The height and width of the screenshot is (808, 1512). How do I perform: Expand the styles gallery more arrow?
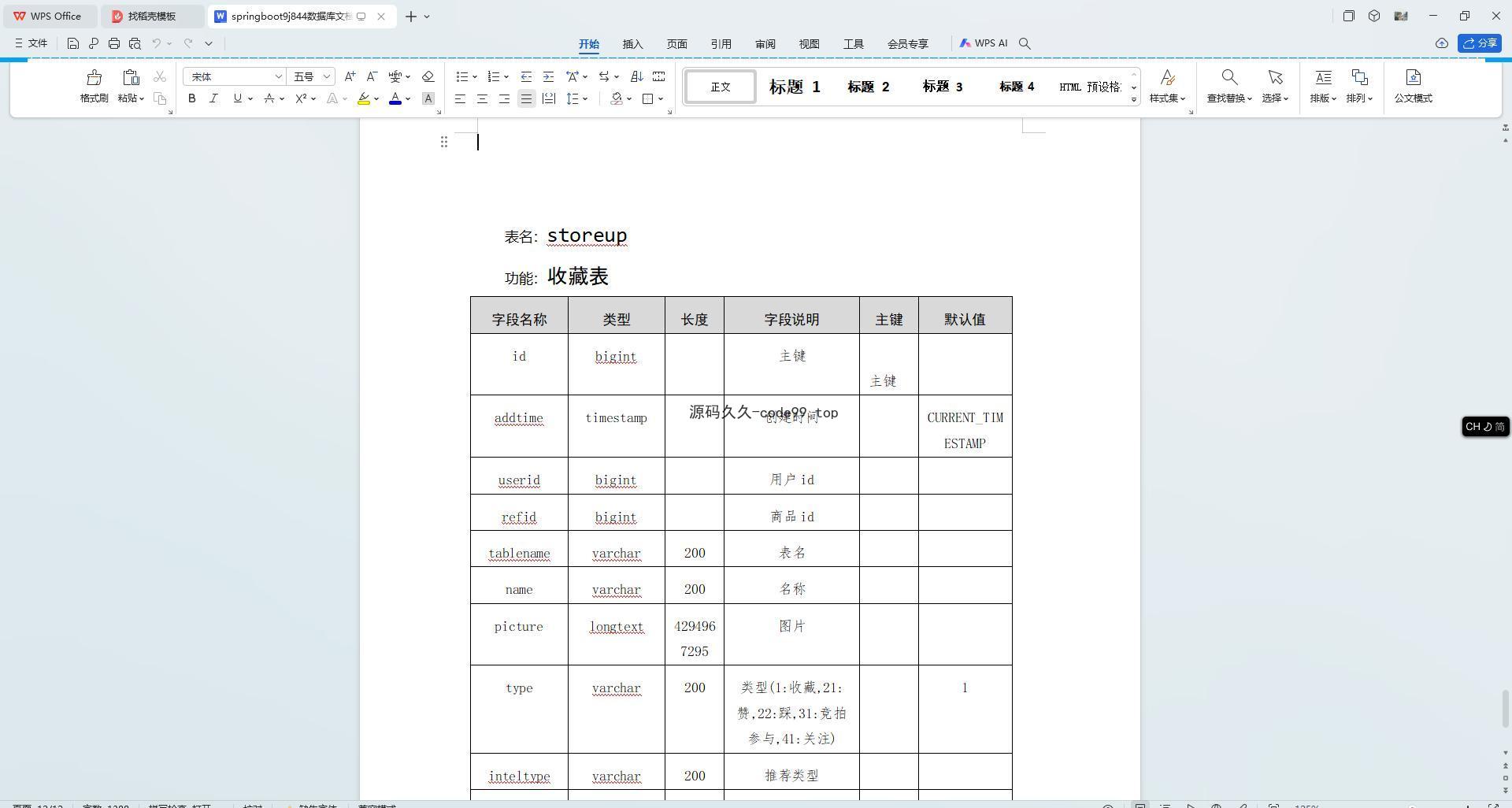(1134, 99)
